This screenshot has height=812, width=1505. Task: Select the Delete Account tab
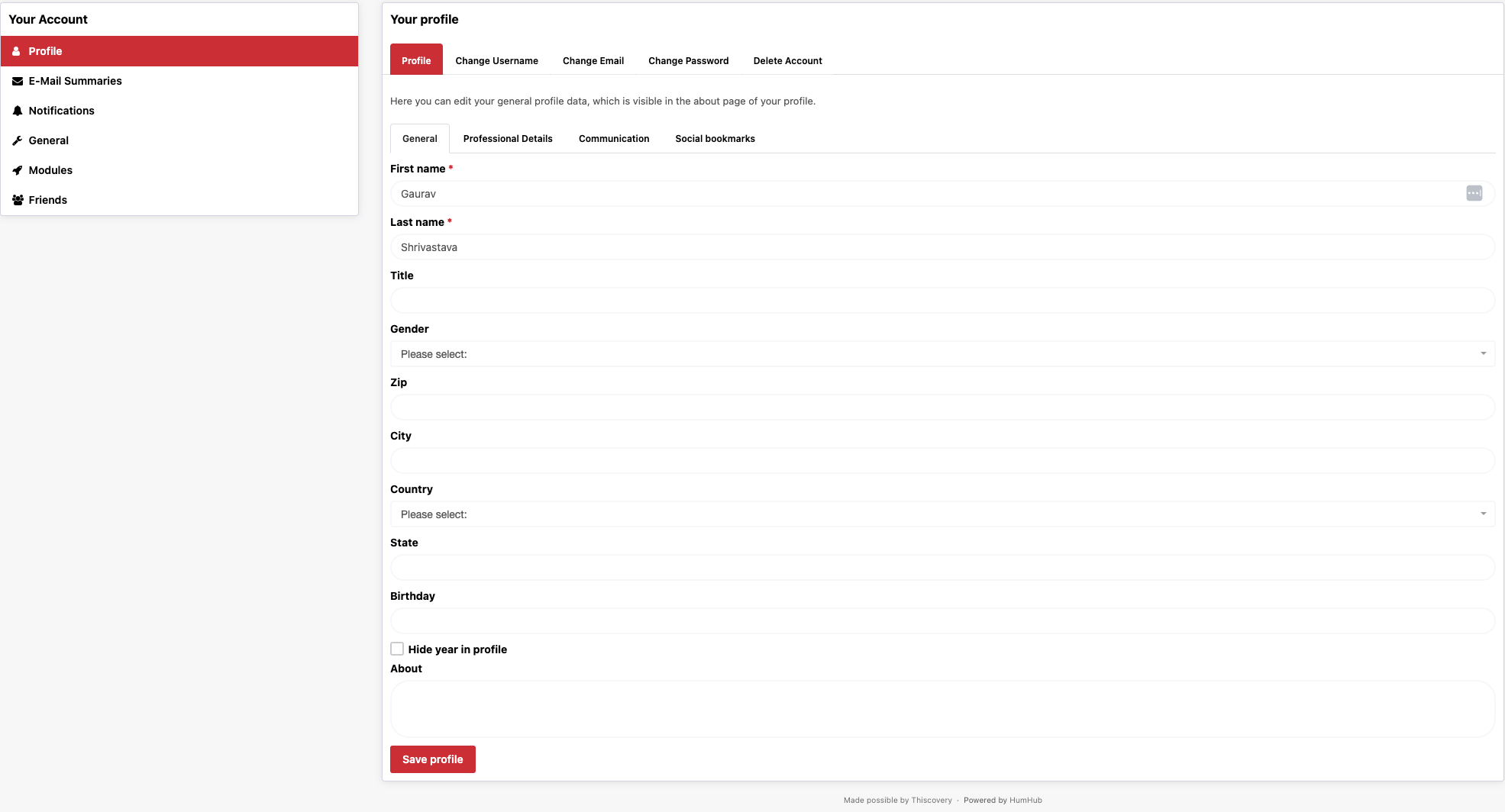(787, 61)
